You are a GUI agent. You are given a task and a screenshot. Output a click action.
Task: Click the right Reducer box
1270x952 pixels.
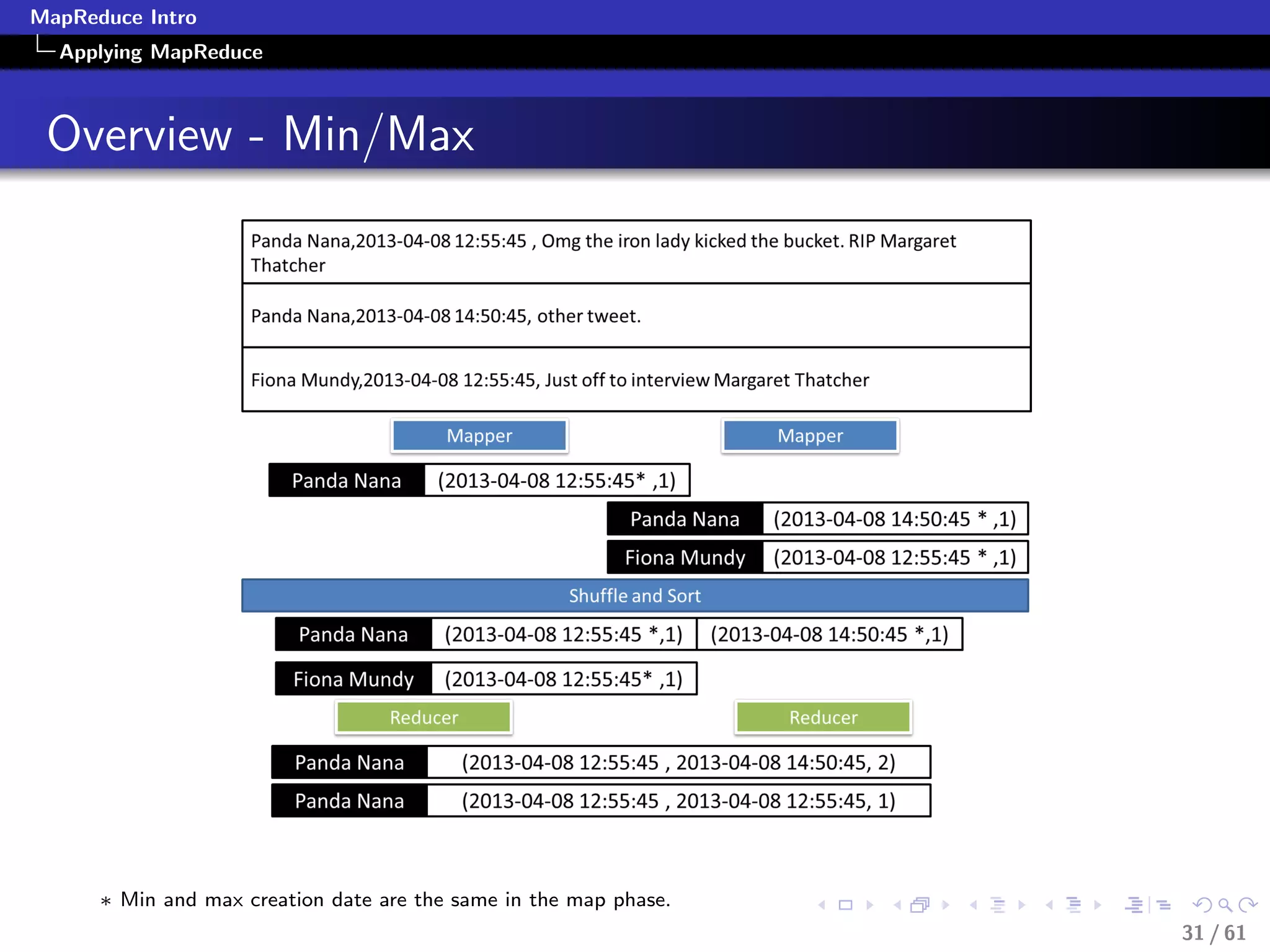point(824,717)
